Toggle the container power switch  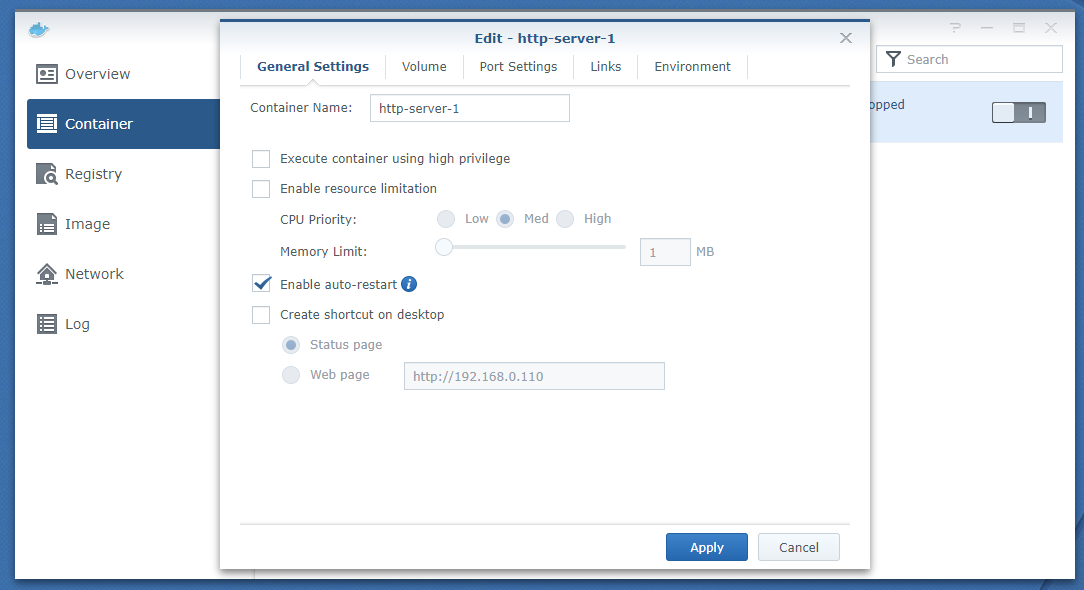(x=1018, y=112)
